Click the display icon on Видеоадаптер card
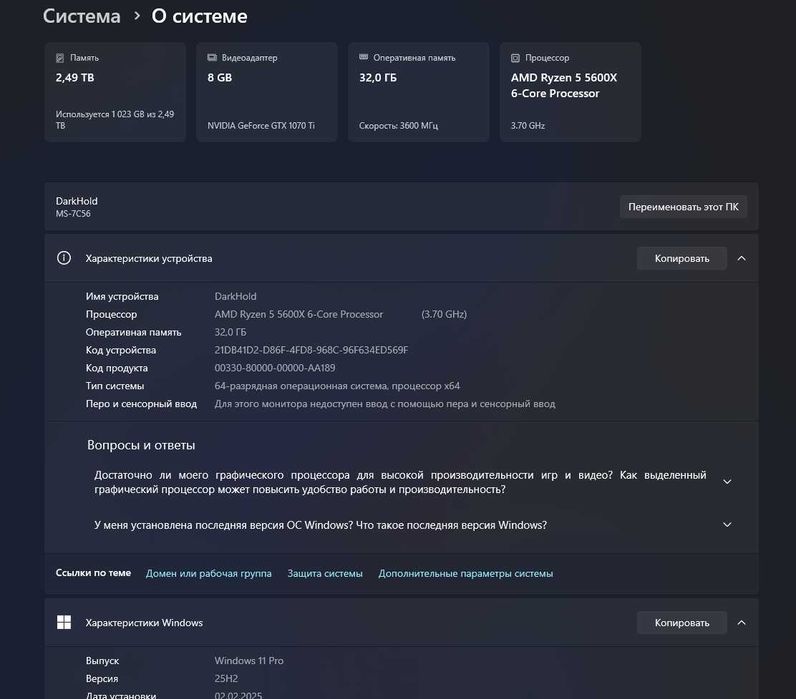The width and height of the screenshot is (796, 699). (212, 58)
